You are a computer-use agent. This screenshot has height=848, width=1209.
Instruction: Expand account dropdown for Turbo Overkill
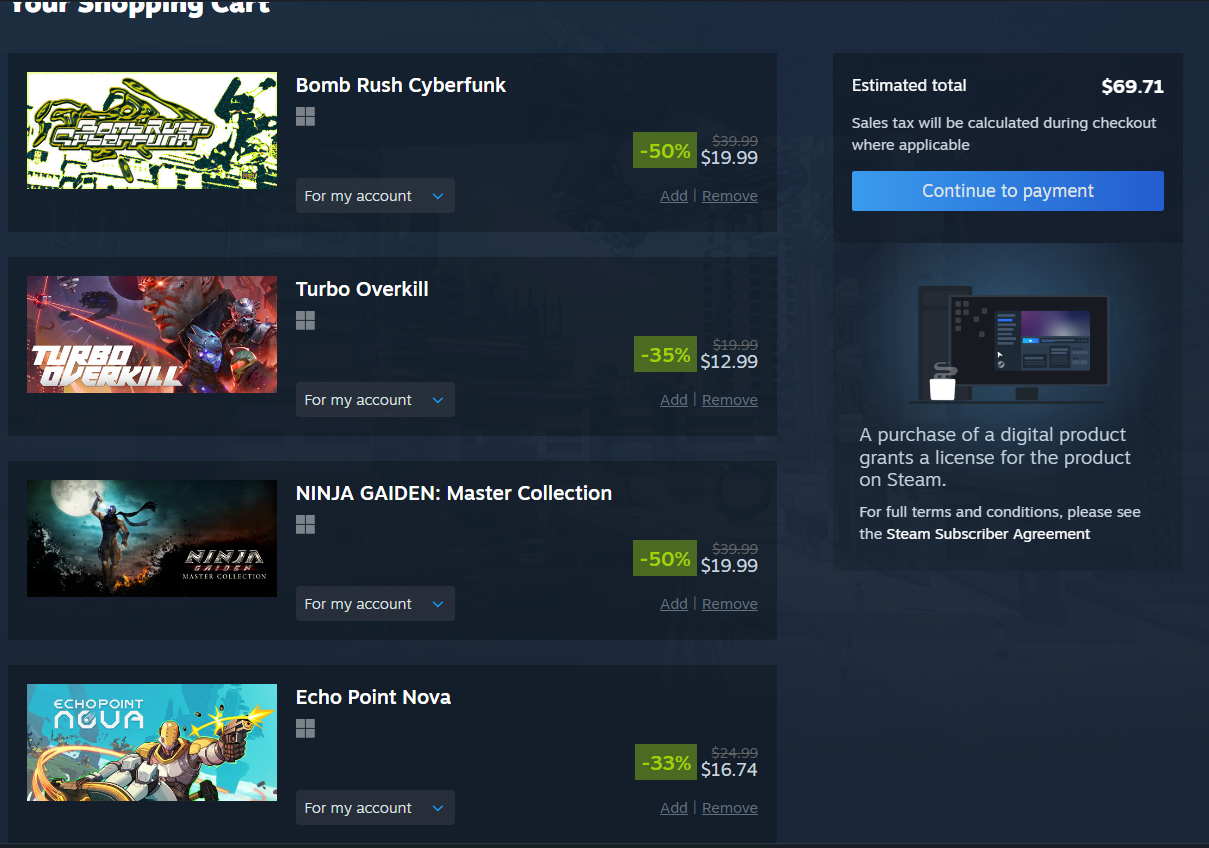(x=375, y=400)
